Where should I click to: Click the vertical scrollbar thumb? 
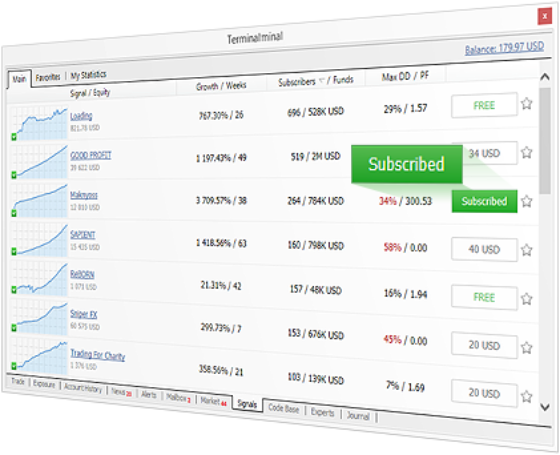(x=545, y=141)
